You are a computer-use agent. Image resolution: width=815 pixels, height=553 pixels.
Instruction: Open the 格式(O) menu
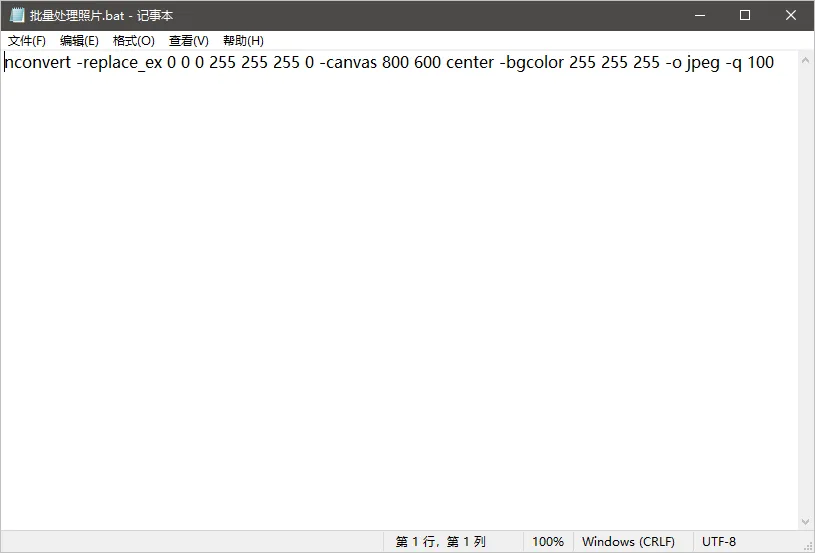(x=134, y=41)
